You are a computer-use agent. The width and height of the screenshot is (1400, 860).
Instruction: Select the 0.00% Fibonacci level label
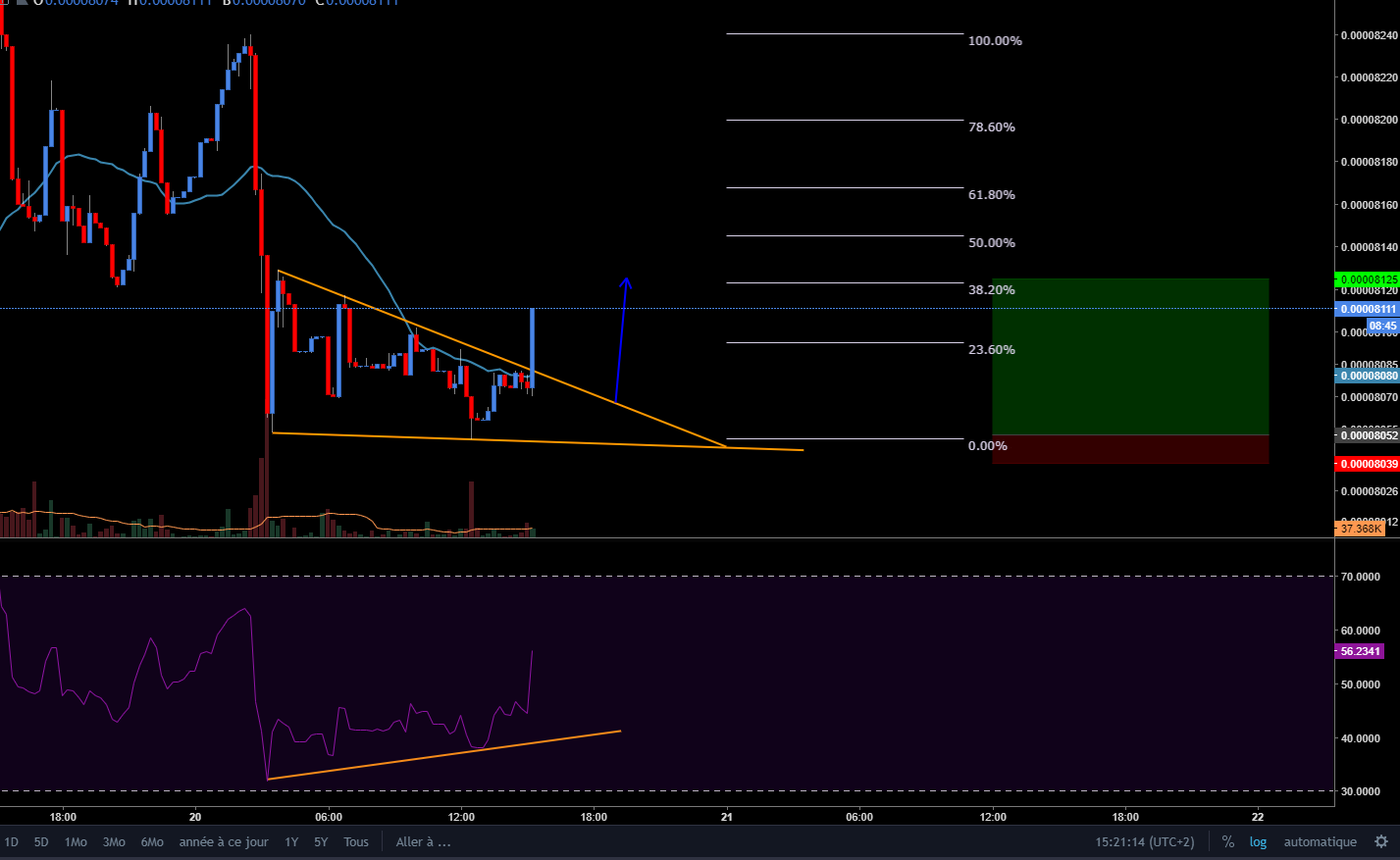tap(988, 445)
